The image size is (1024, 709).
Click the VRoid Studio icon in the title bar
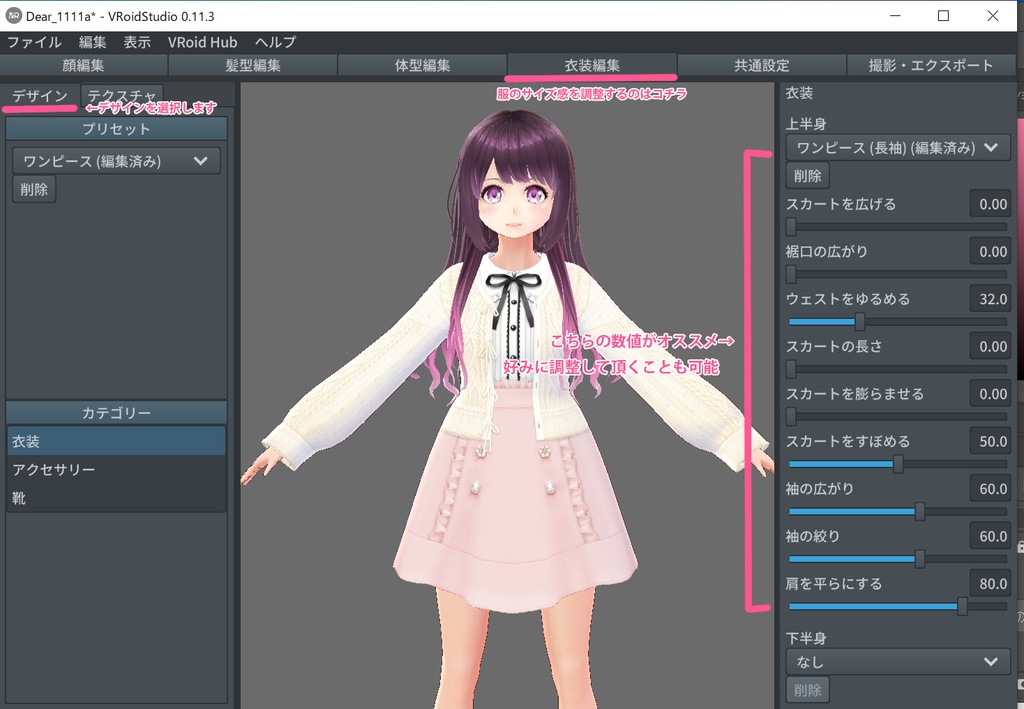click(14, 16)
